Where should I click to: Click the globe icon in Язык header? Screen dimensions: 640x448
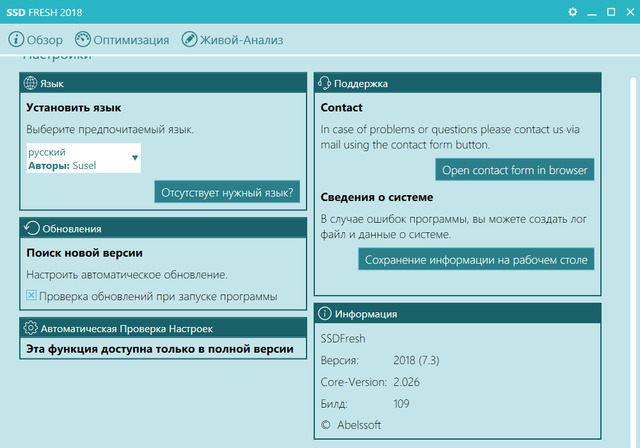[30, 84]
